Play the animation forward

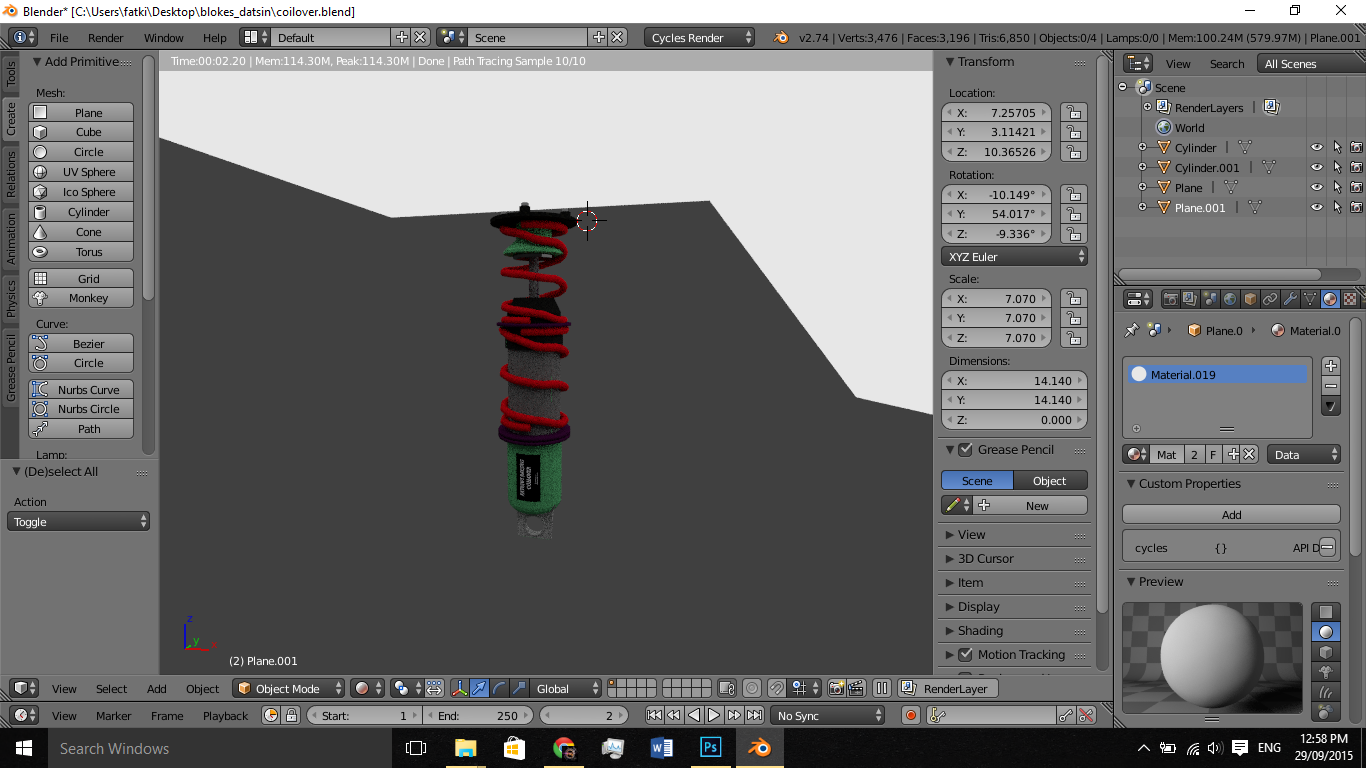click(714, 715)
